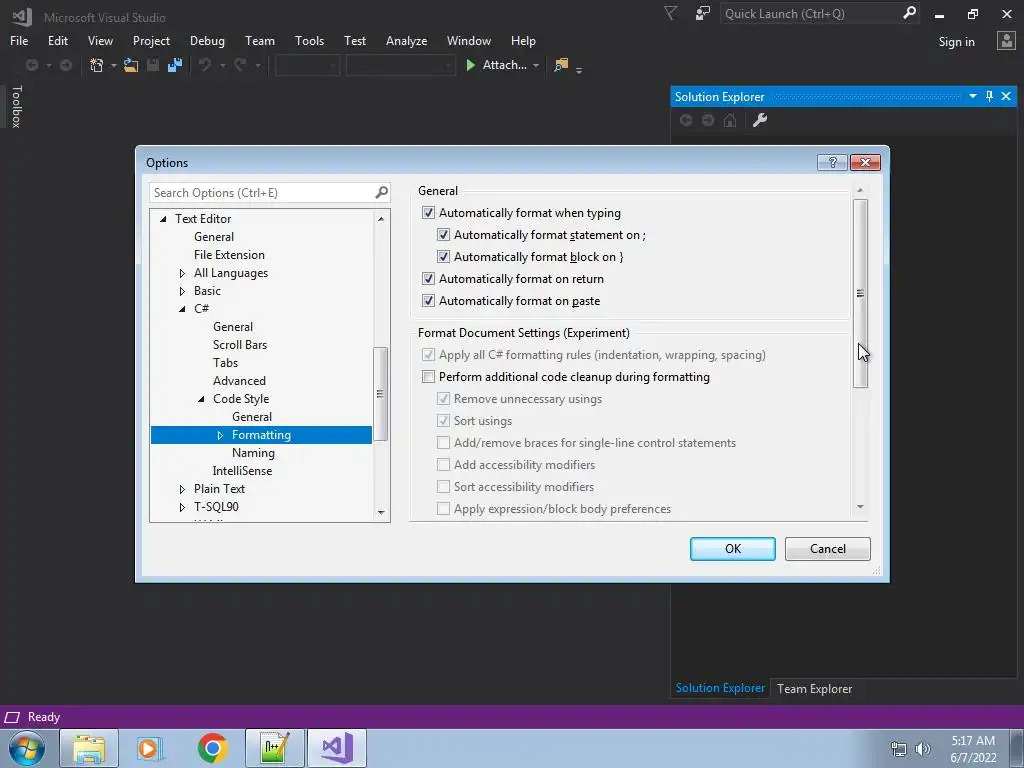This screenshot has width=1024, height=768.
Task: Click Solution Explorer's Home icon
Action: click(730, 120)
